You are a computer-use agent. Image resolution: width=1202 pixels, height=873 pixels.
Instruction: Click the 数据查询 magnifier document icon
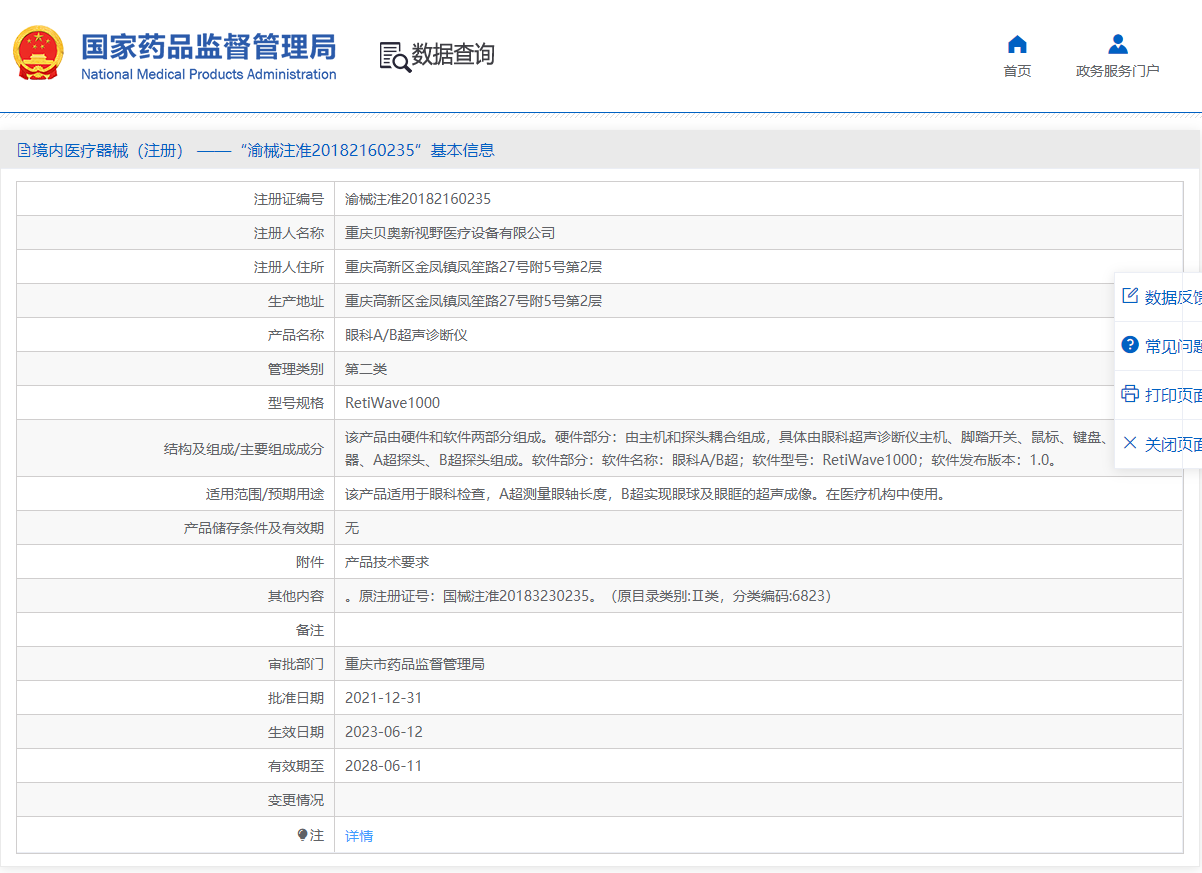[394, 57]
